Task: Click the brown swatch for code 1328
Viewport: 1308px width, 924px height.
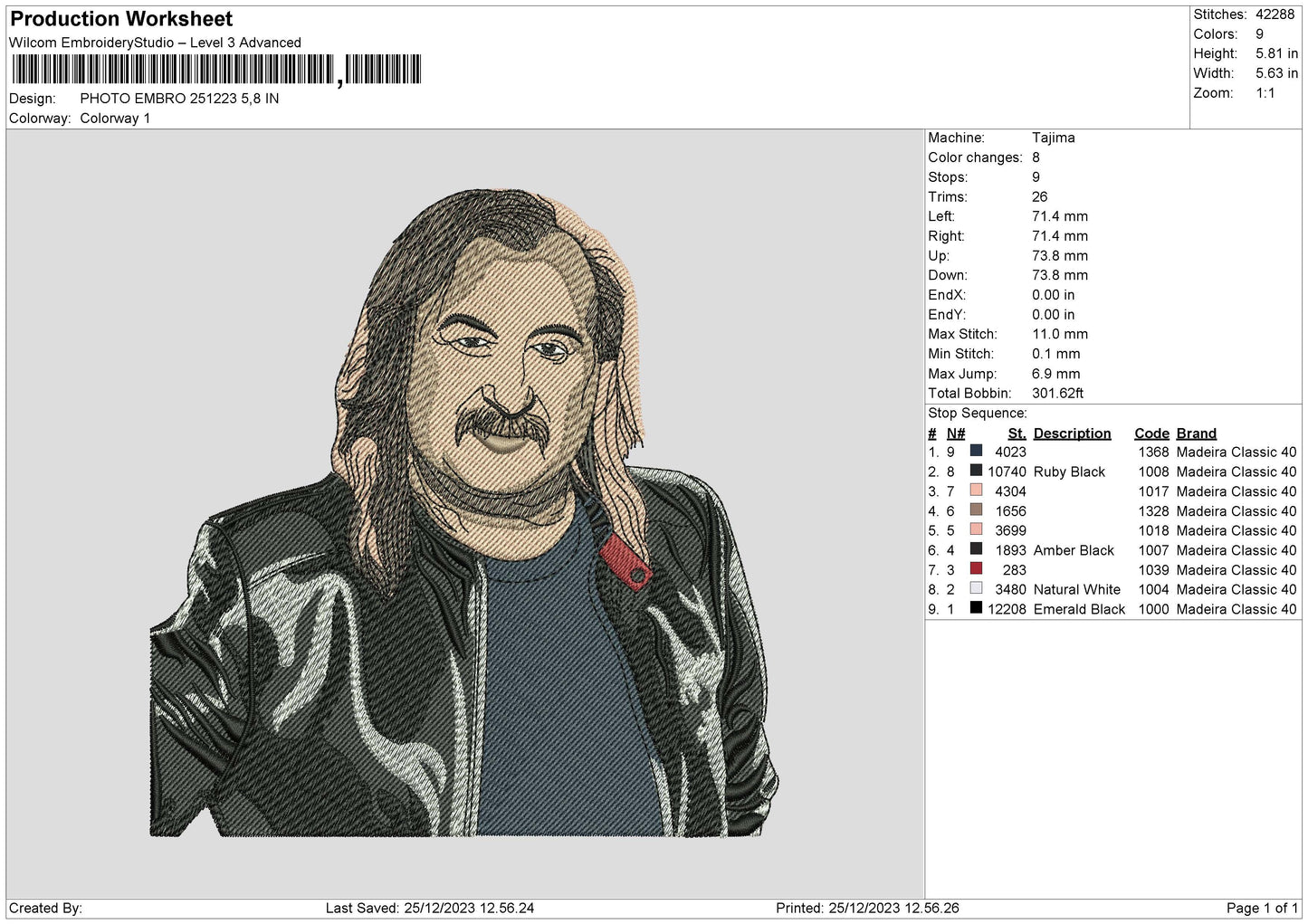Action: (x=976, y=510)
